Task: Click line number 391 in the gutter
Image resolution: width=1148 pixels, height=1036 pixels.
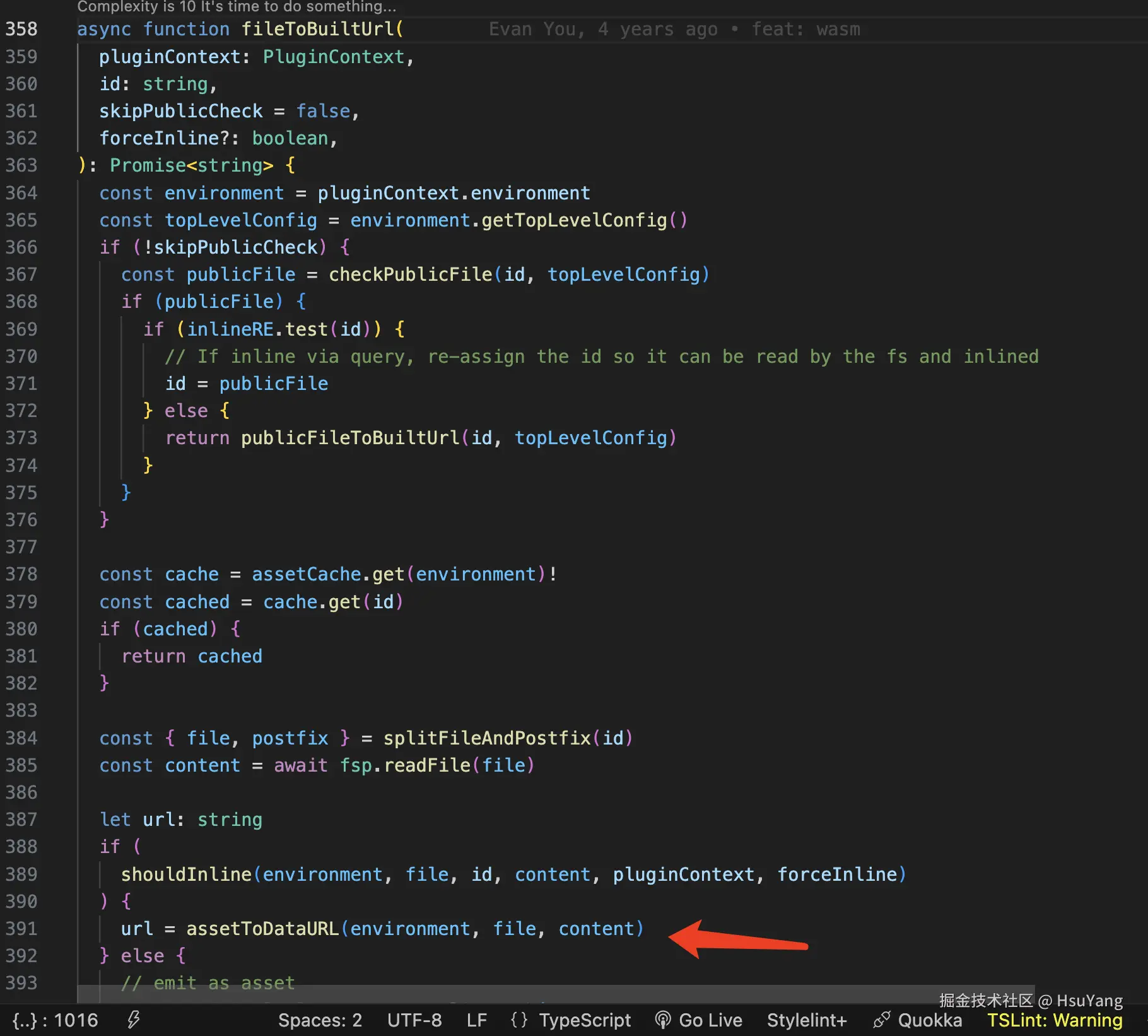Action: click(x=21, y=929)
